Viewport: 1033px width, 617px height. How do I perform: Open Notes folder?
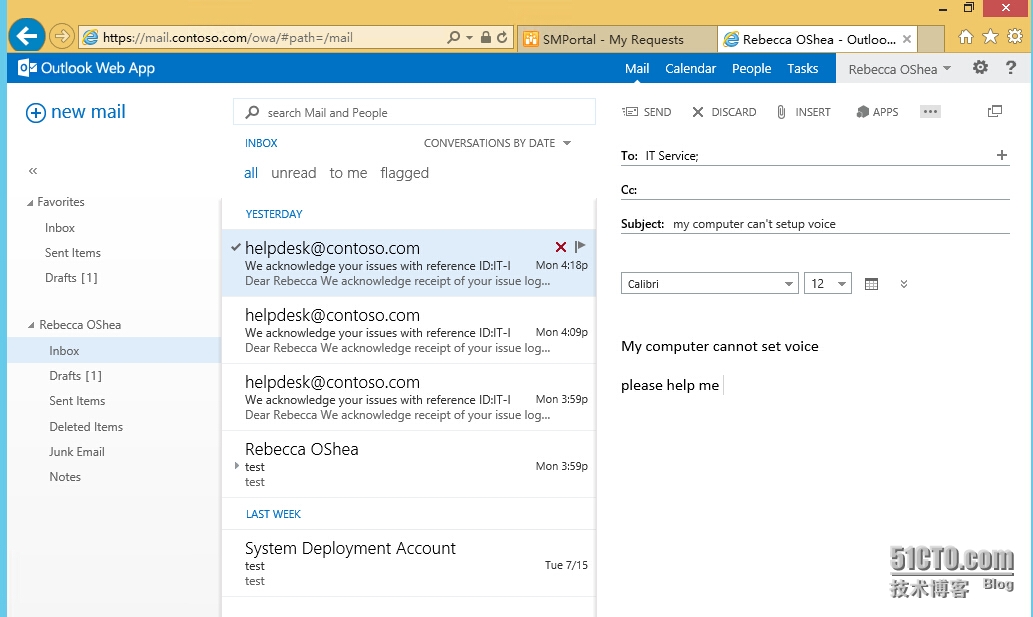click(65, 477)
